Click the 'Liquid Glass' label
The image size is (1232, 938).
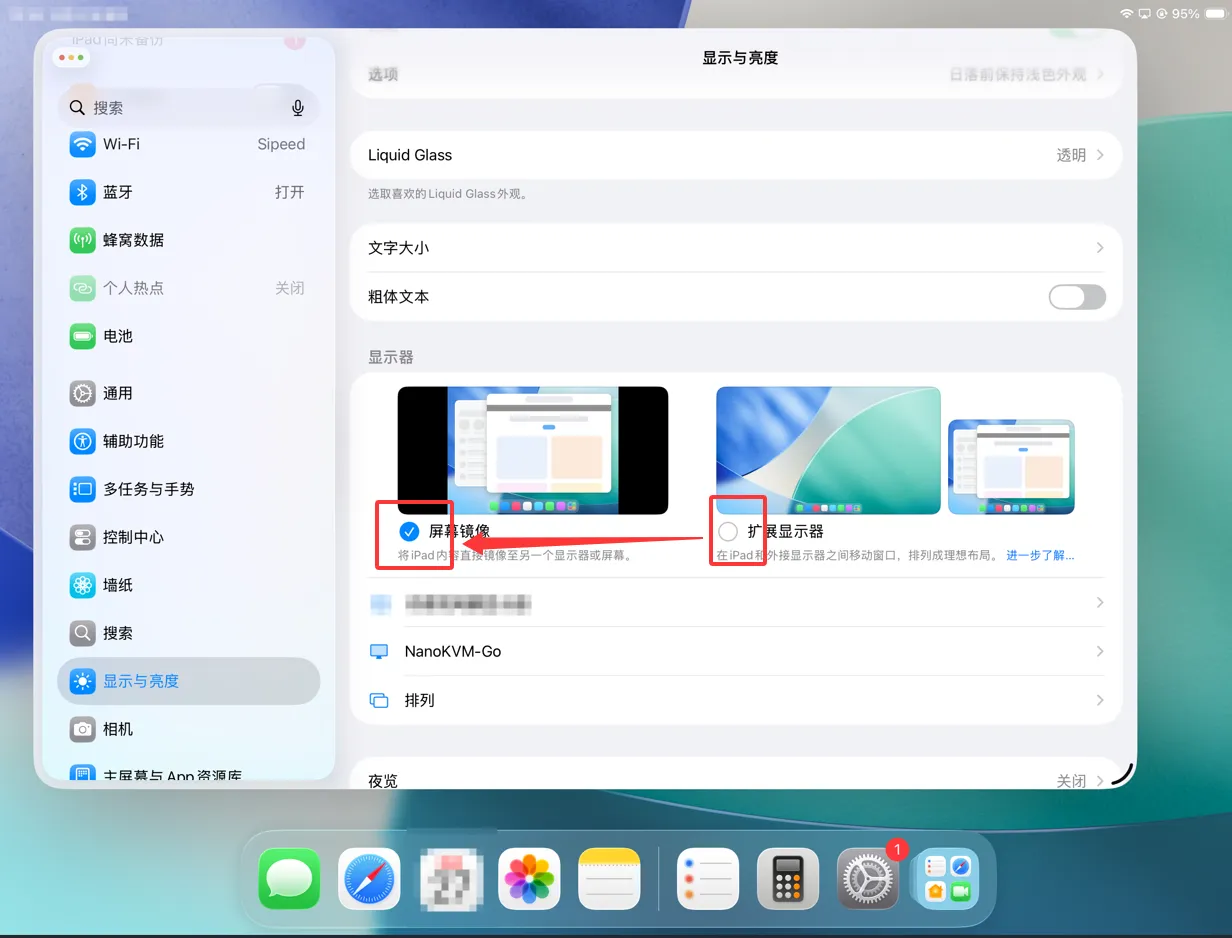pyautogui.click(x=410, y=155)
